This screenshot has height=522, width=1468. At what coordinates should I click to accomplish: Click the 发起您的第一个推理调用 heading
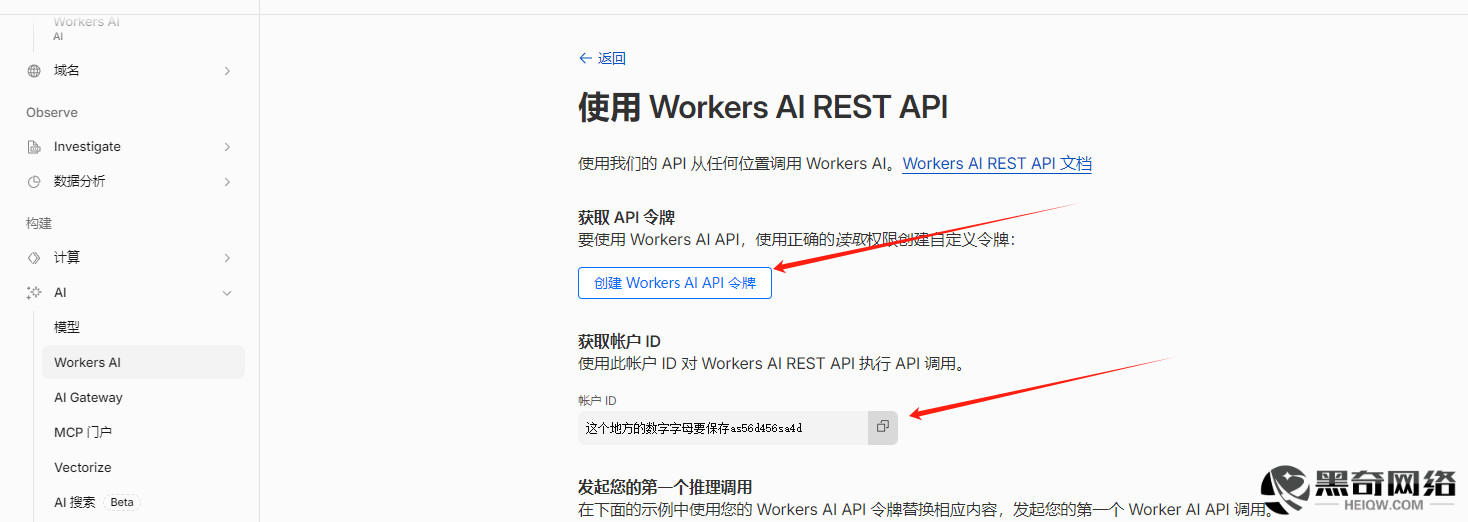point(665,488)
